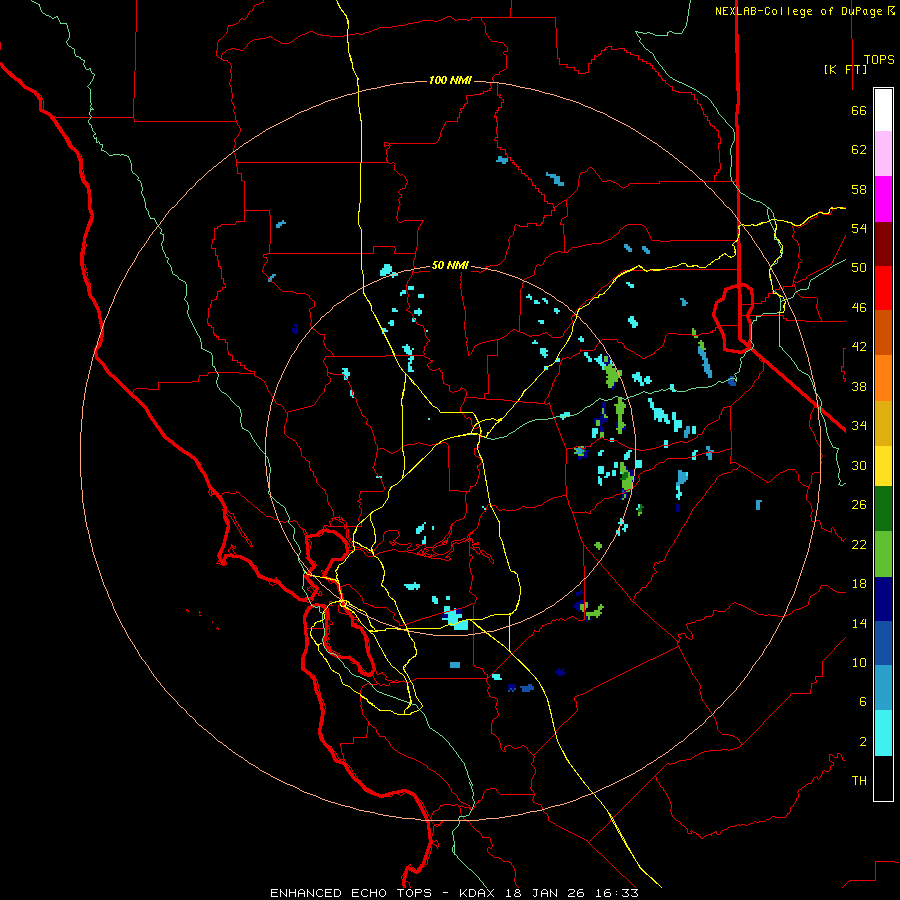Click the magenta 58 kft legend swatch
Screen dimensions: 900x900
883,199
